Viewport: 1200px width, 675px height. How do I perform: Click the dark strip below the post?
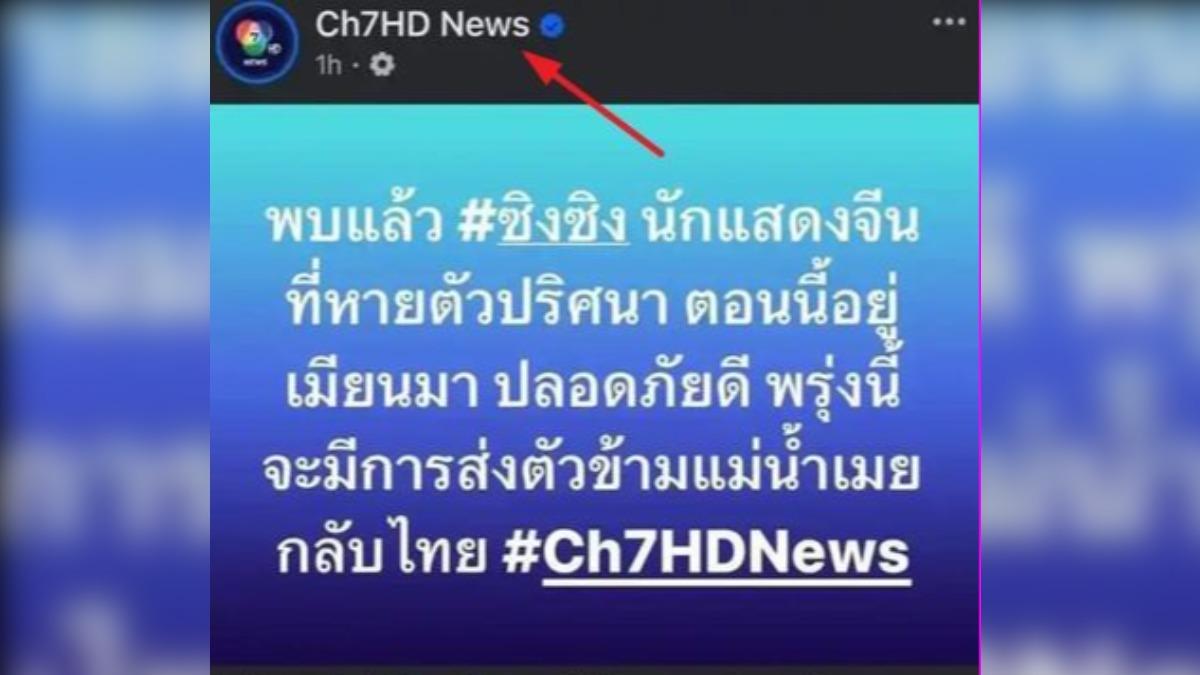point(594,670)
